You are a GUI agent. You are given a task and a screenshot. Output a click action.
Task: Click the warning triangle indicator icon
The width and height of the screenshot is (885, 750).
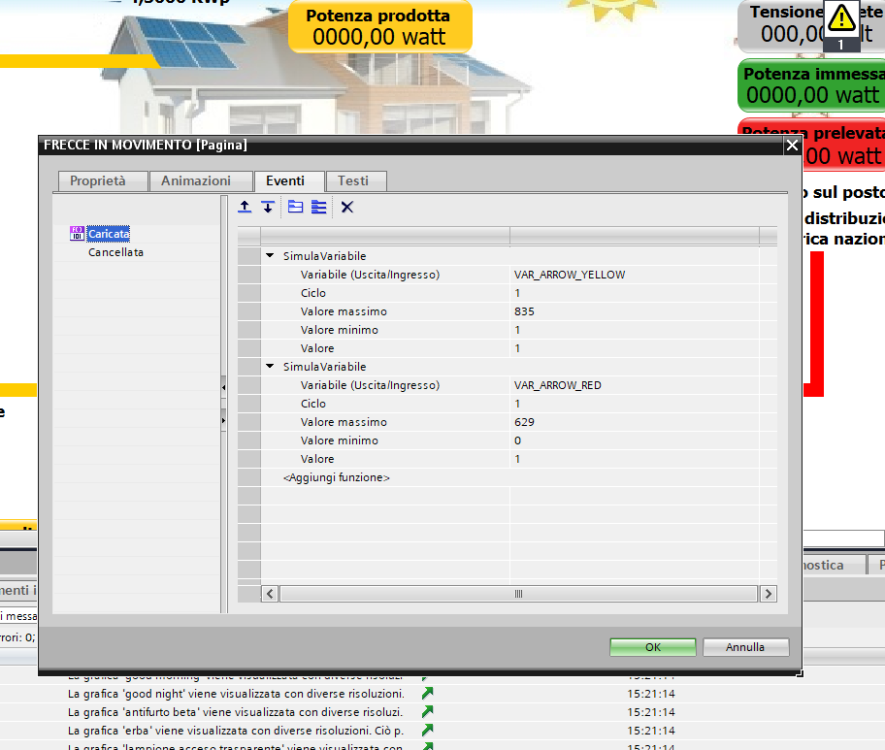[x=842, y=18]
